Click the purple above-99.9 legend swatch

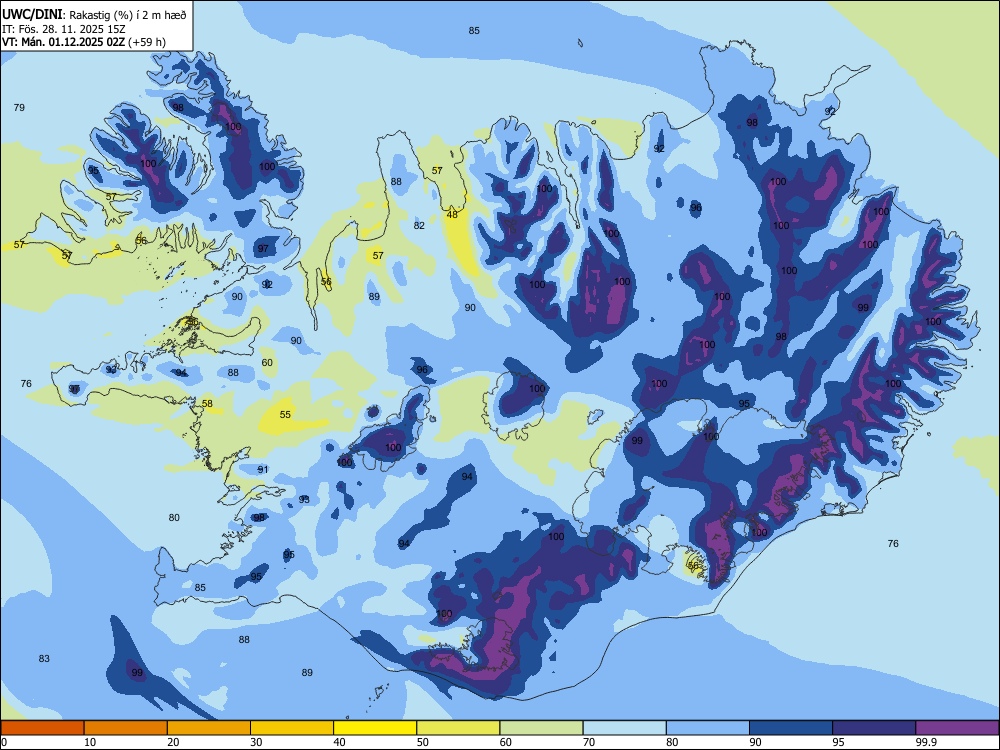point(957,728)
